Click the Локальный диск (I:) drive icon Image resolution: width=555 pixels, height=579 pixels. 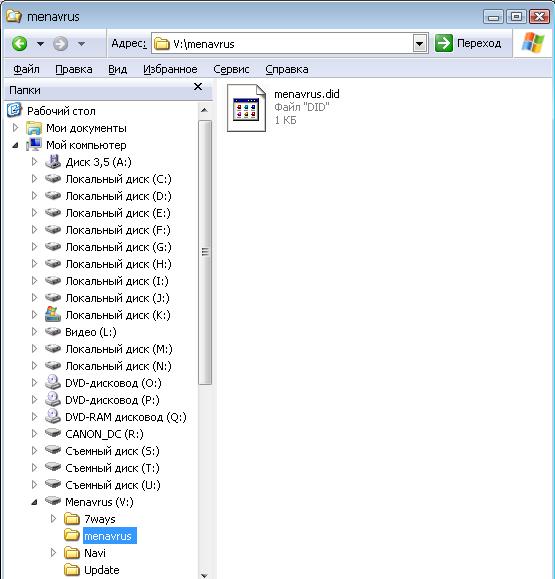[53, 280]
